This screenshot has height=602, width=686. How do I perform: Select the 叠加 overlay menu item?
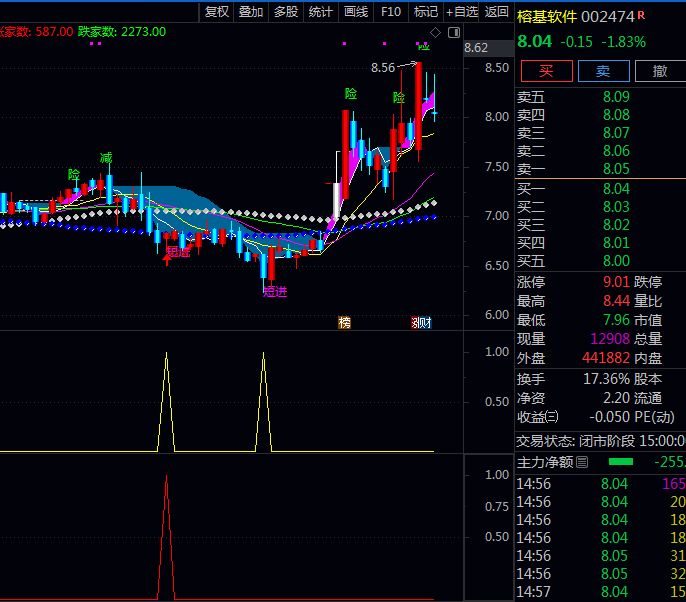(251, 12)
